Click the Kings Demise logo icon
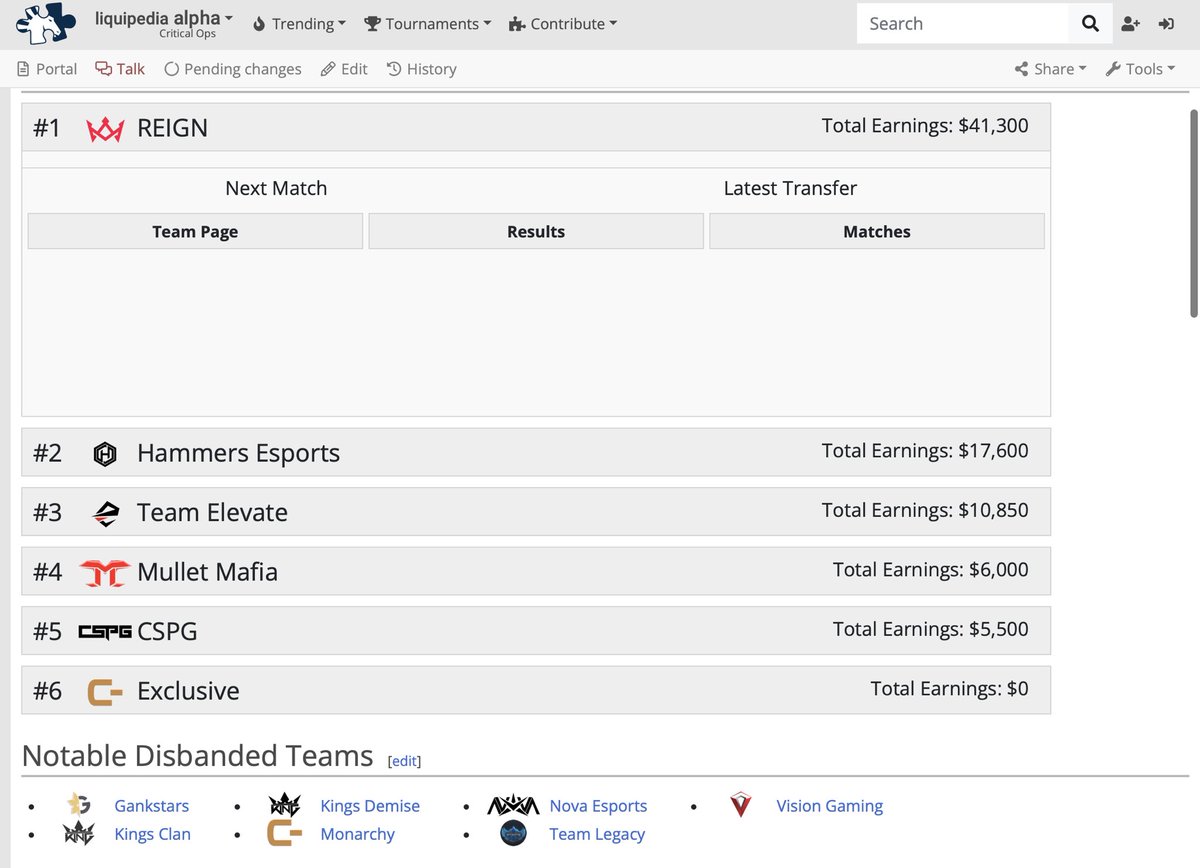Image resolution: width=1200 pixels, height=868 pixels. [x=285, y=805]
